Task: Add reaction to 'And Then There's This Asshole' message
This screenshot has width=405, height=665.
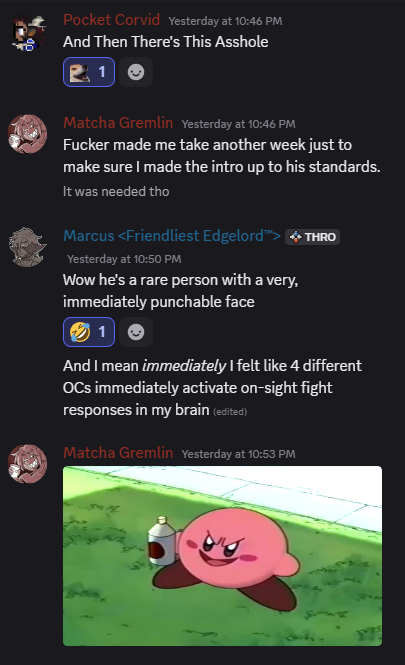Action: (x=136, y=72)
